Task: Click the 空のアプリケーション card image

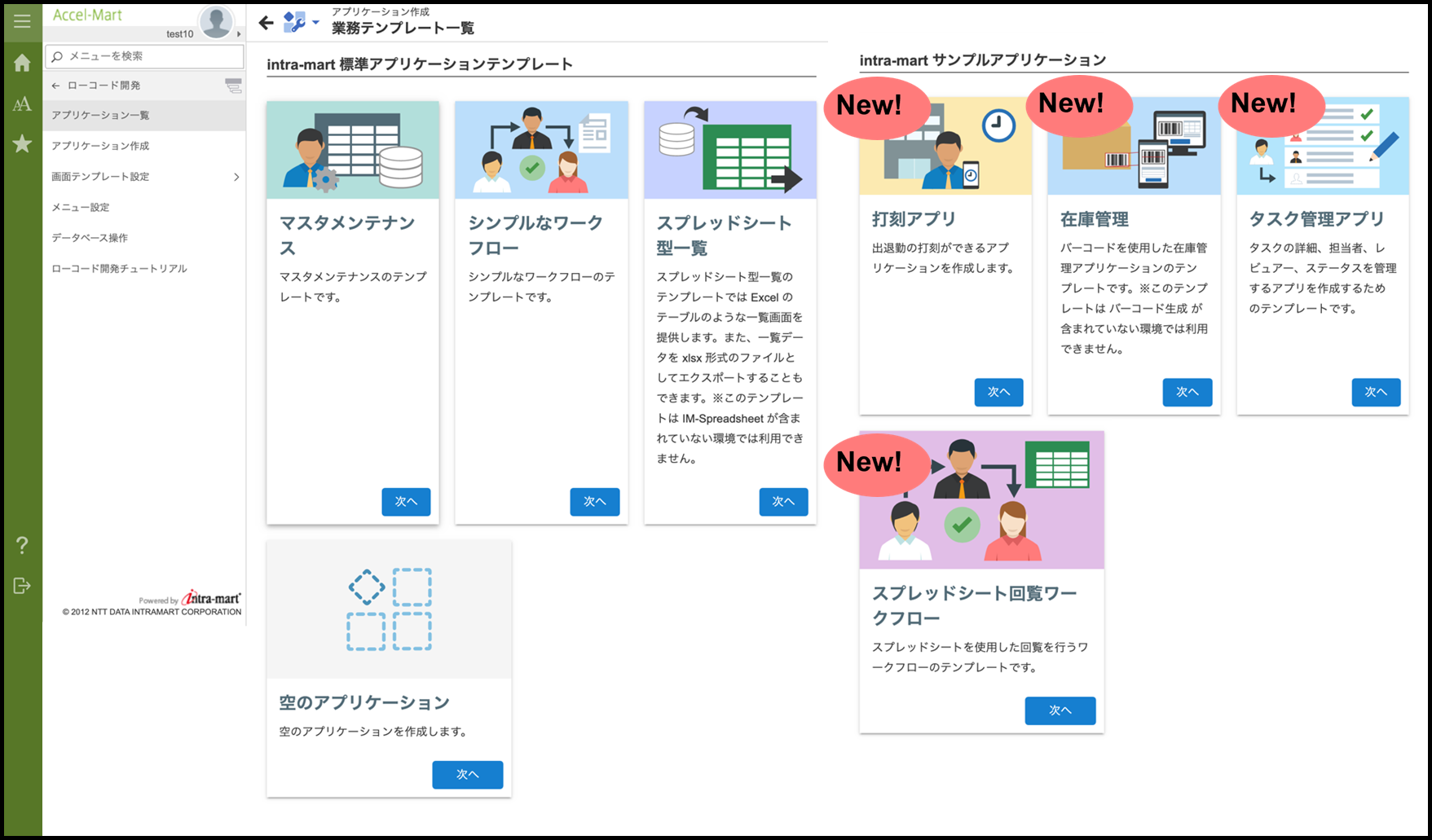Action: (x=389, y=609)
